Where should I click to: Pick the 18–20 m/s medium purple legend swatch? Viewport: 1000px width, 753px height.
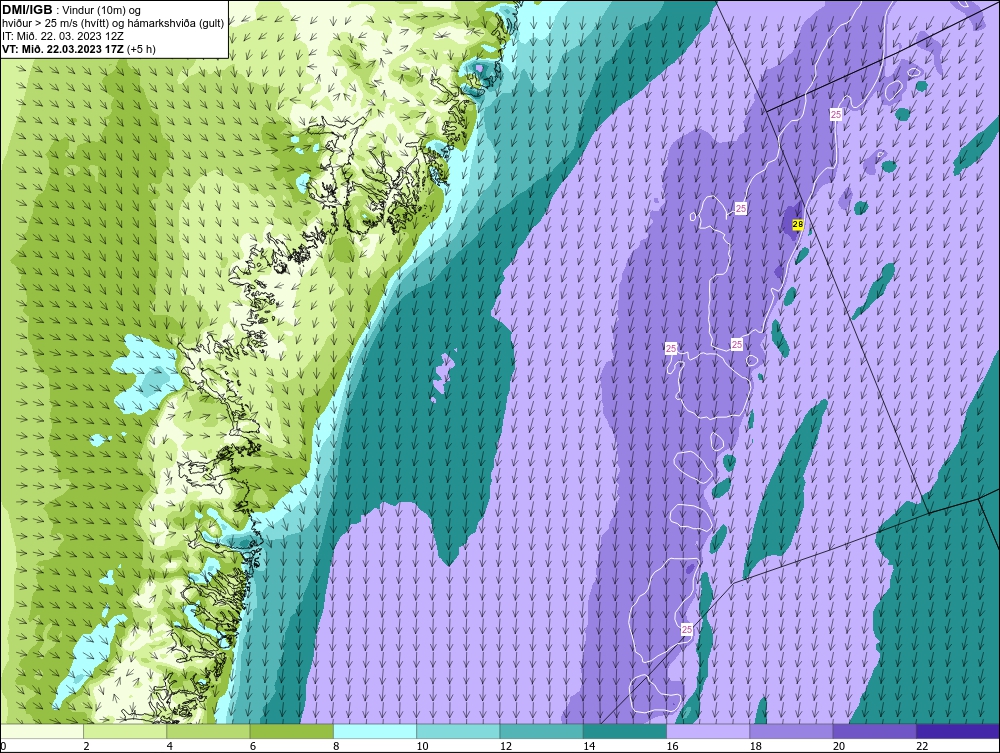791,731
